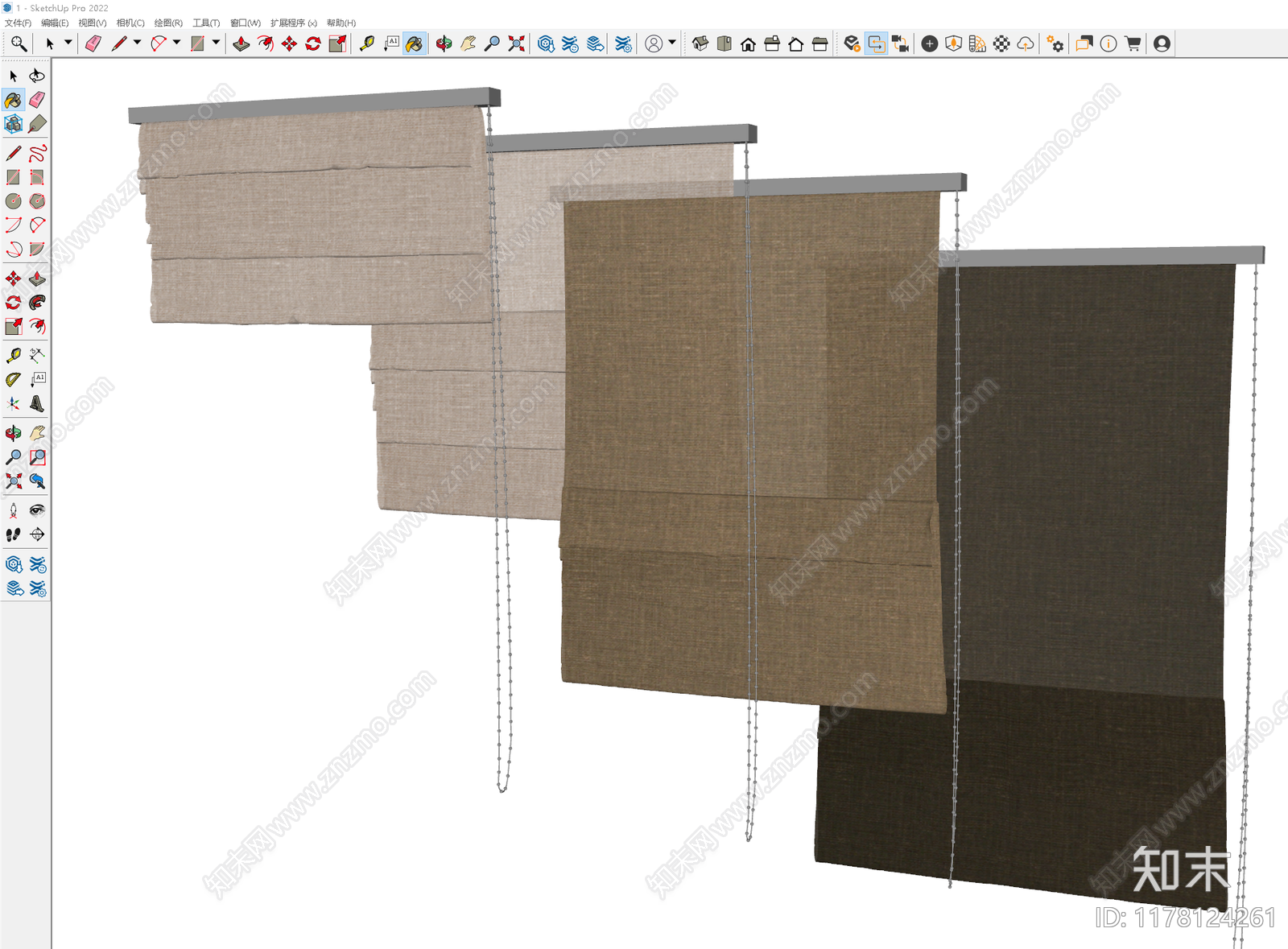Expand the Arc tool dropdown arrow

176,43
